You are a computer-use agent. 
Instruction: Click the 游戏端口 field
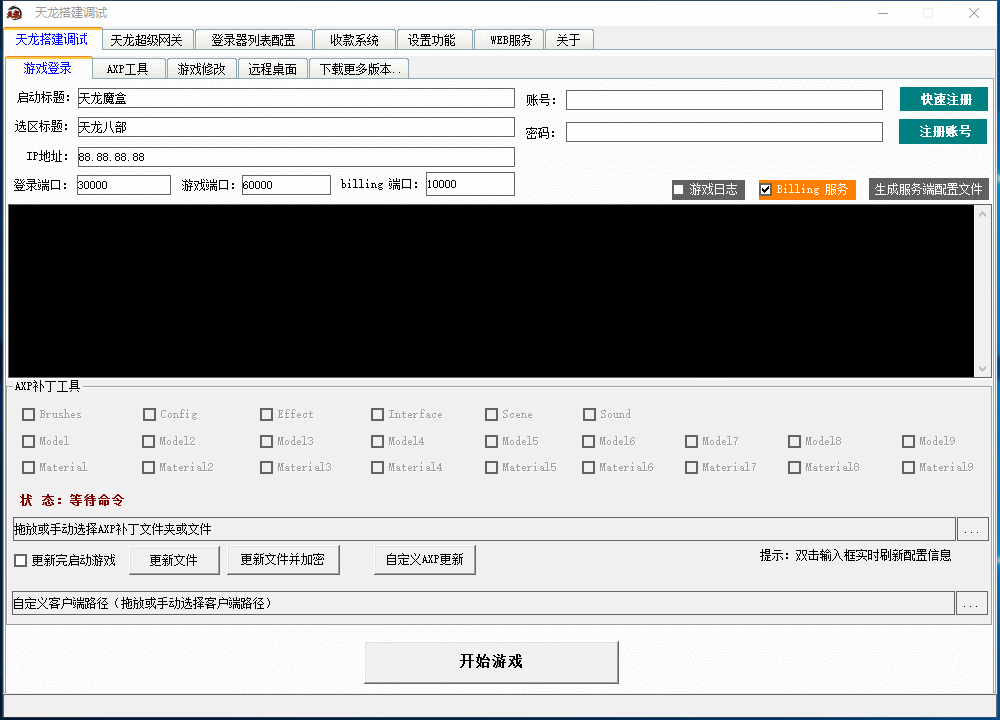[x=286, y=185]
